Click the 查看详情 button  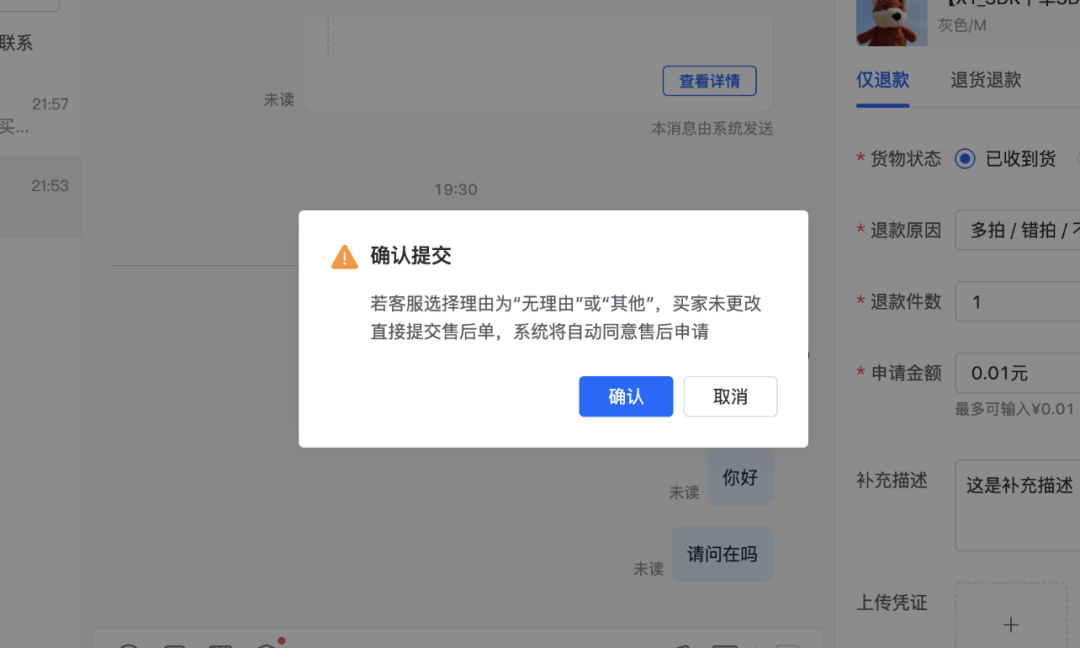(709, 81)
